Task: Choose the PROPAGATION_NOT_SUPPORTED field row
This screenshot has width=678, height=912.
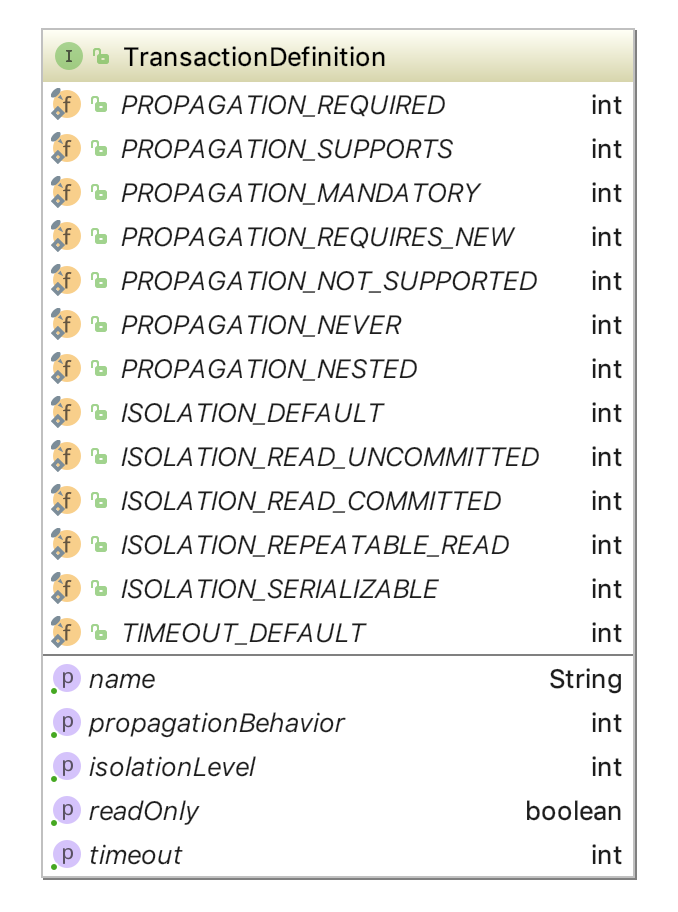Action: click(329, 281)
